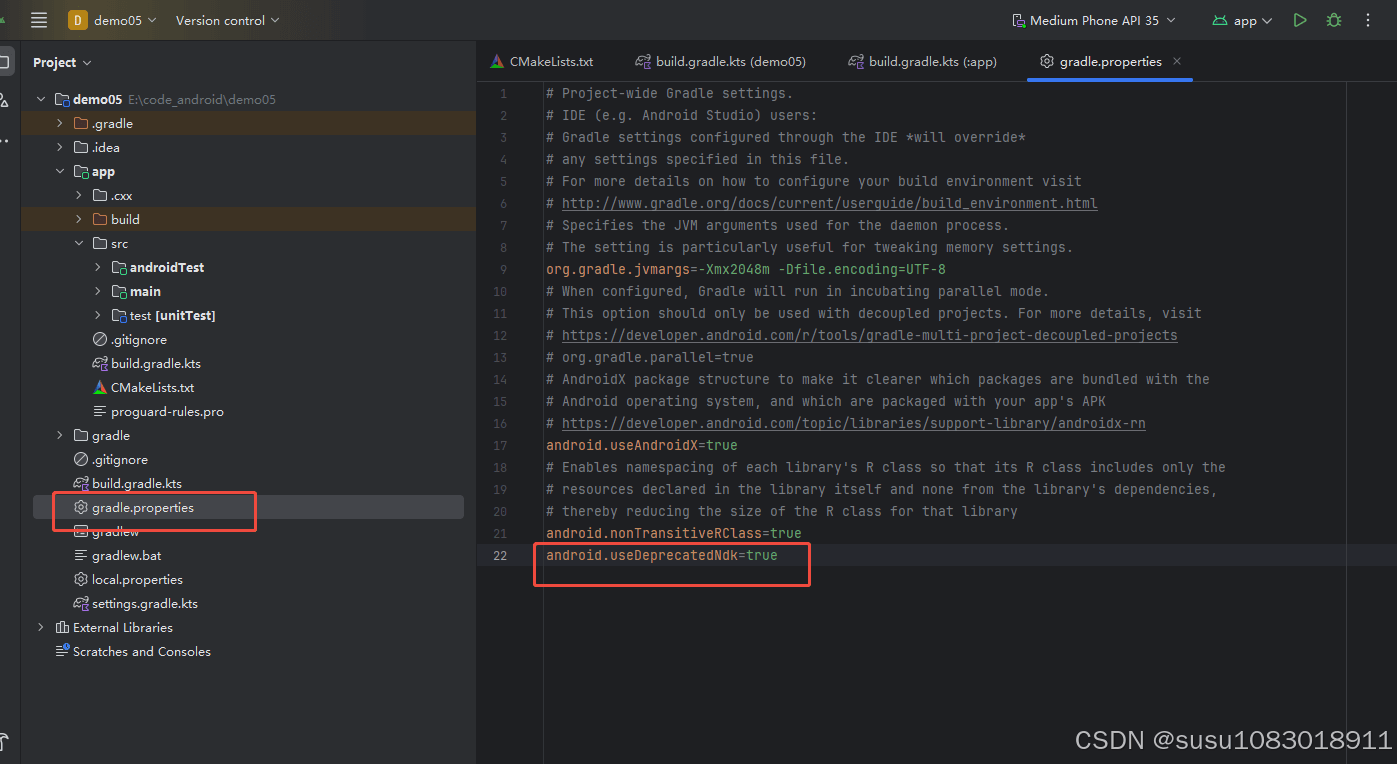The image size is (1397, 764).
Task: Open the androidx-rn developer.android.com link
Action: pos(853,423)
